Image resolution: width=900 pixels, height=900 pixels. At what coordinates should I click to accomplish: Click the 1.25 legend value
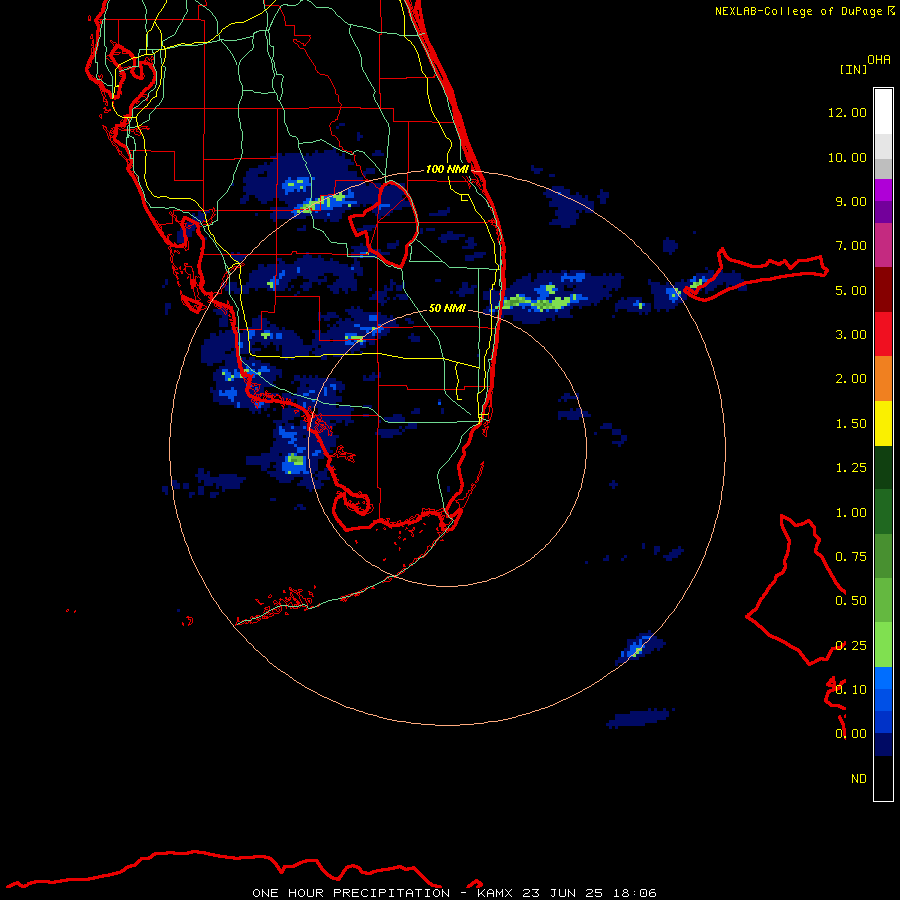(851, 468)
